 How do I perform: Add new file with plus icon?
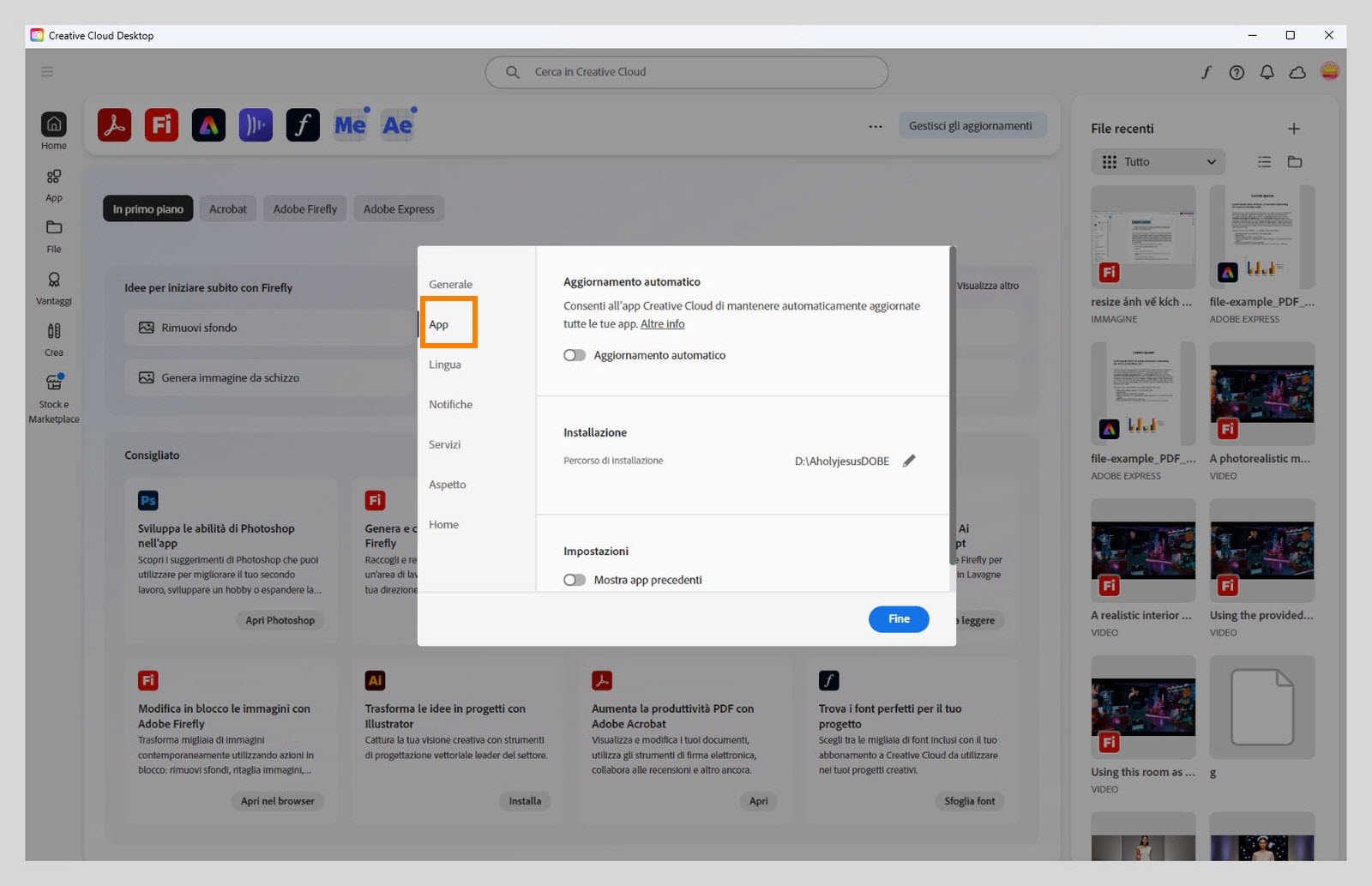(1294, 129)
